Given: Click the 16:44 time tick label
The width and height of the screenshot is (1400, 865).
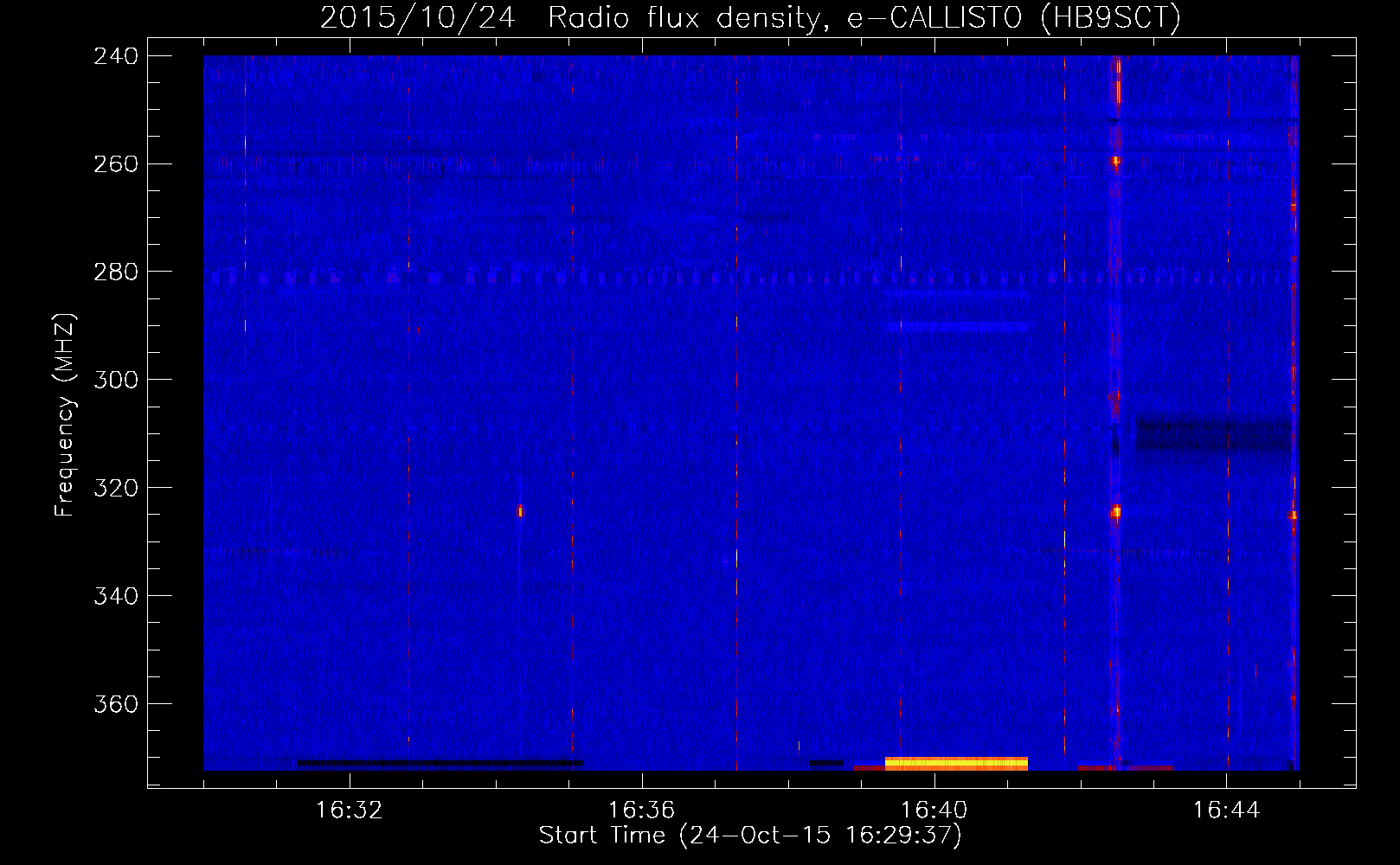Looking at the screenshot, I should [x=1227, y=811].
